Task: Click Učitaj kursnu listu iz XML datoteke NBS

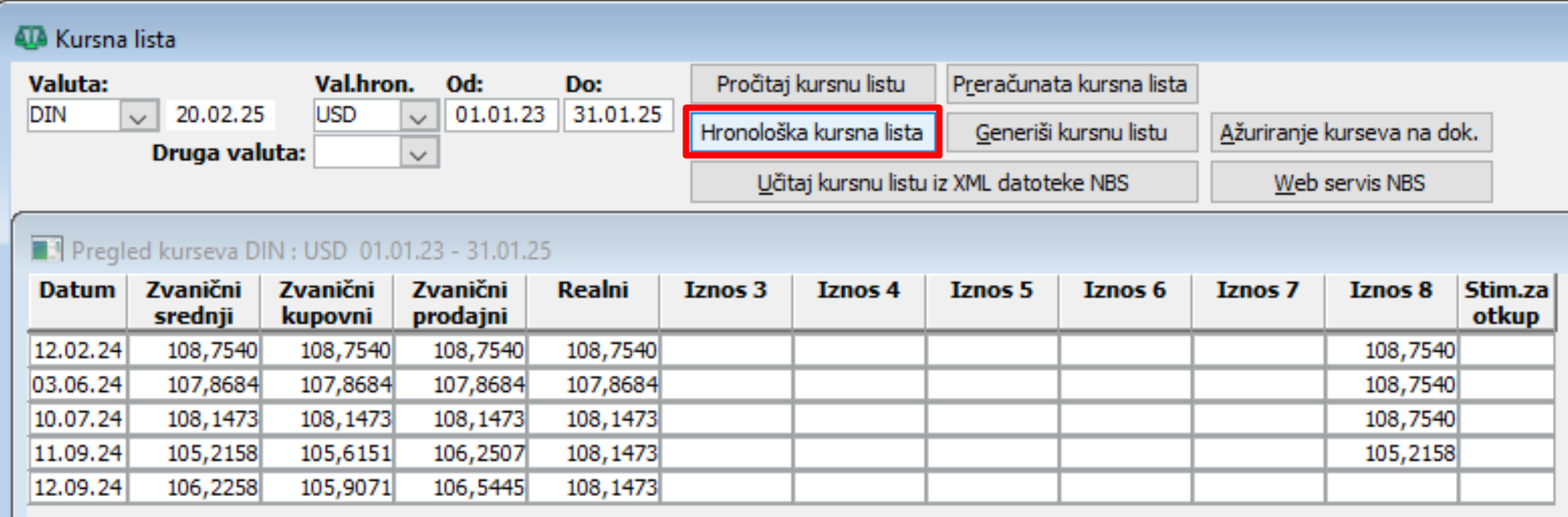Action: point(944,183)
